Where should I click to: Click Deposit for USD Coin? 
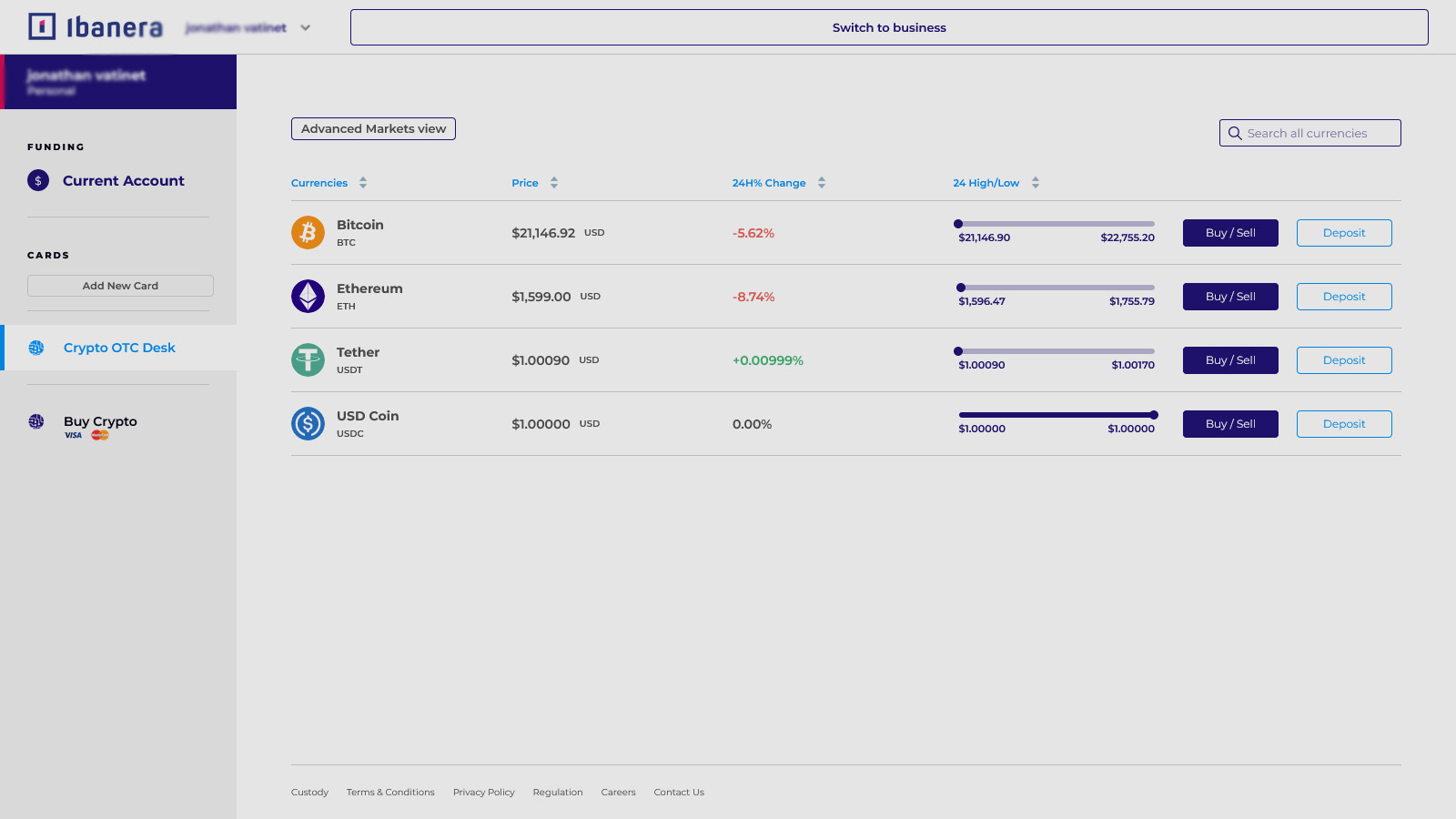pos(1344,424)
